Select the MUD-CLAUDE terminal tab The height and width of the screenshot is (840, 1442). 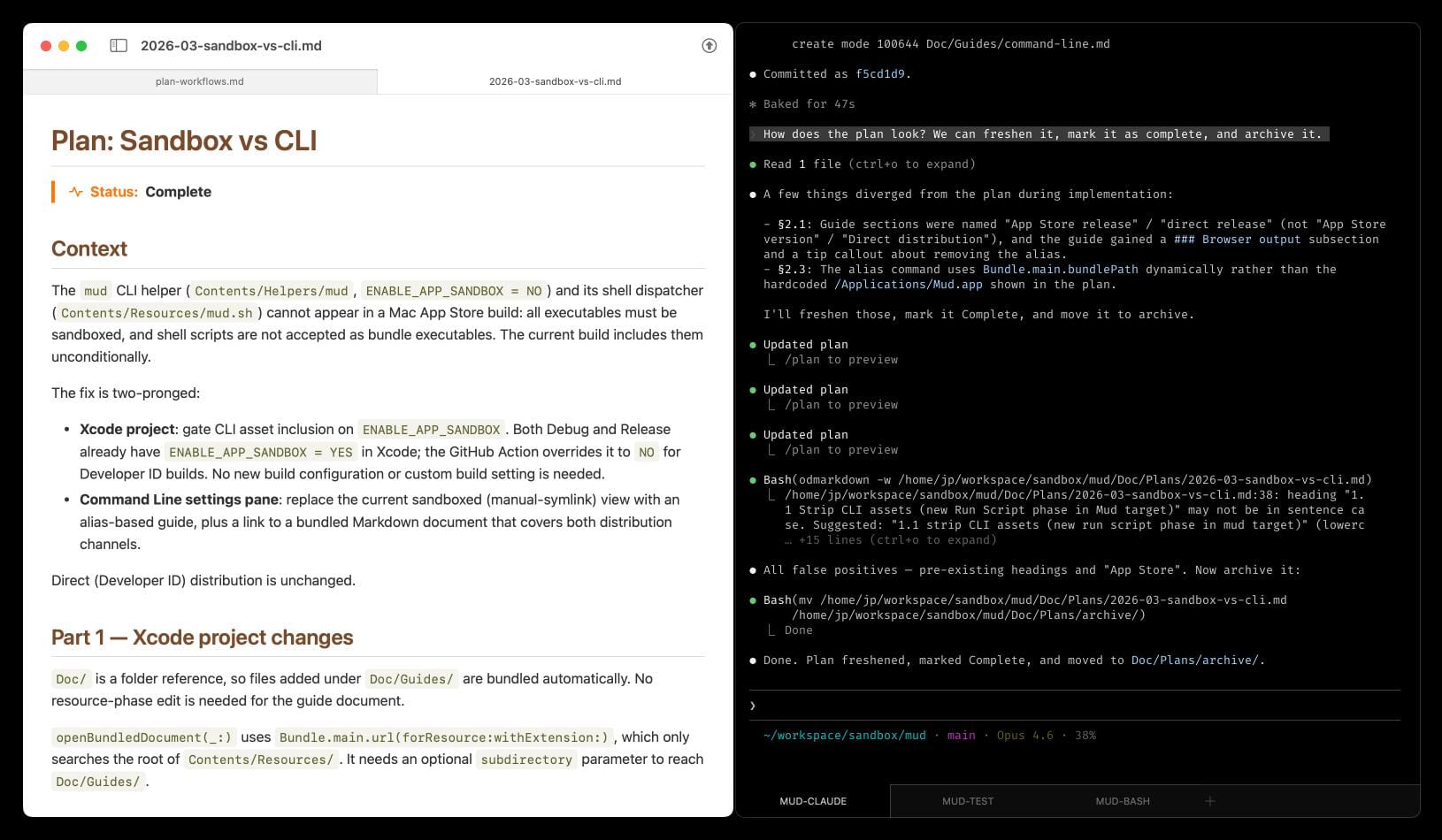(812, 801)
